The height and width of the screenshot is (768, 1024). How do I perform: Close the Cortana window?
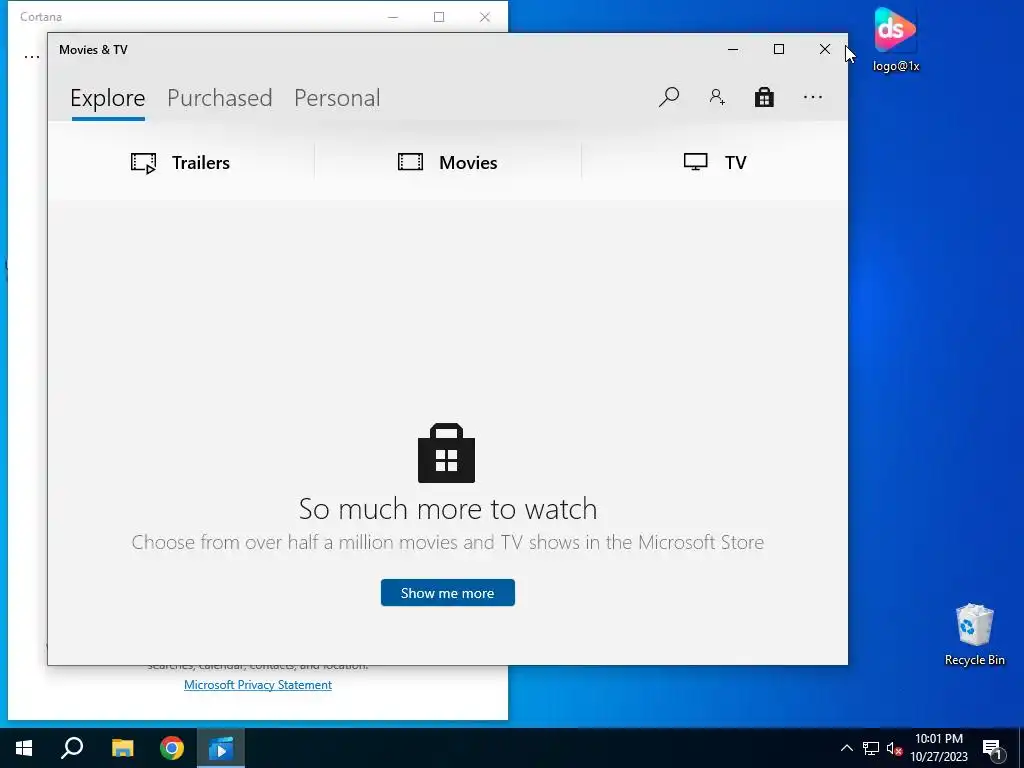tap(485, 17)
